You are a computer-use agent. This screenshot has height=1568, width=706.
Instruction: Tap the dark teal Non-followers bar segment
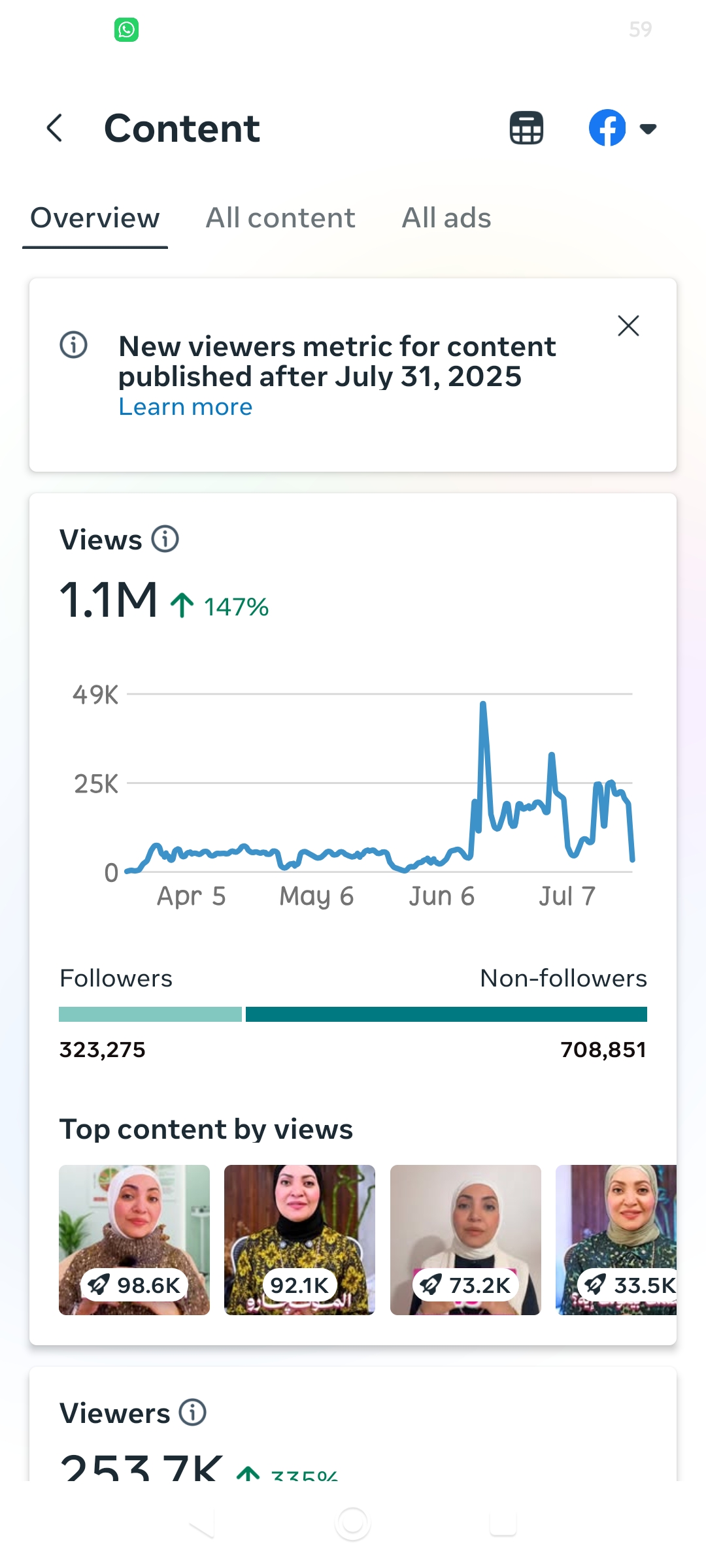(x=446, y=1014)
